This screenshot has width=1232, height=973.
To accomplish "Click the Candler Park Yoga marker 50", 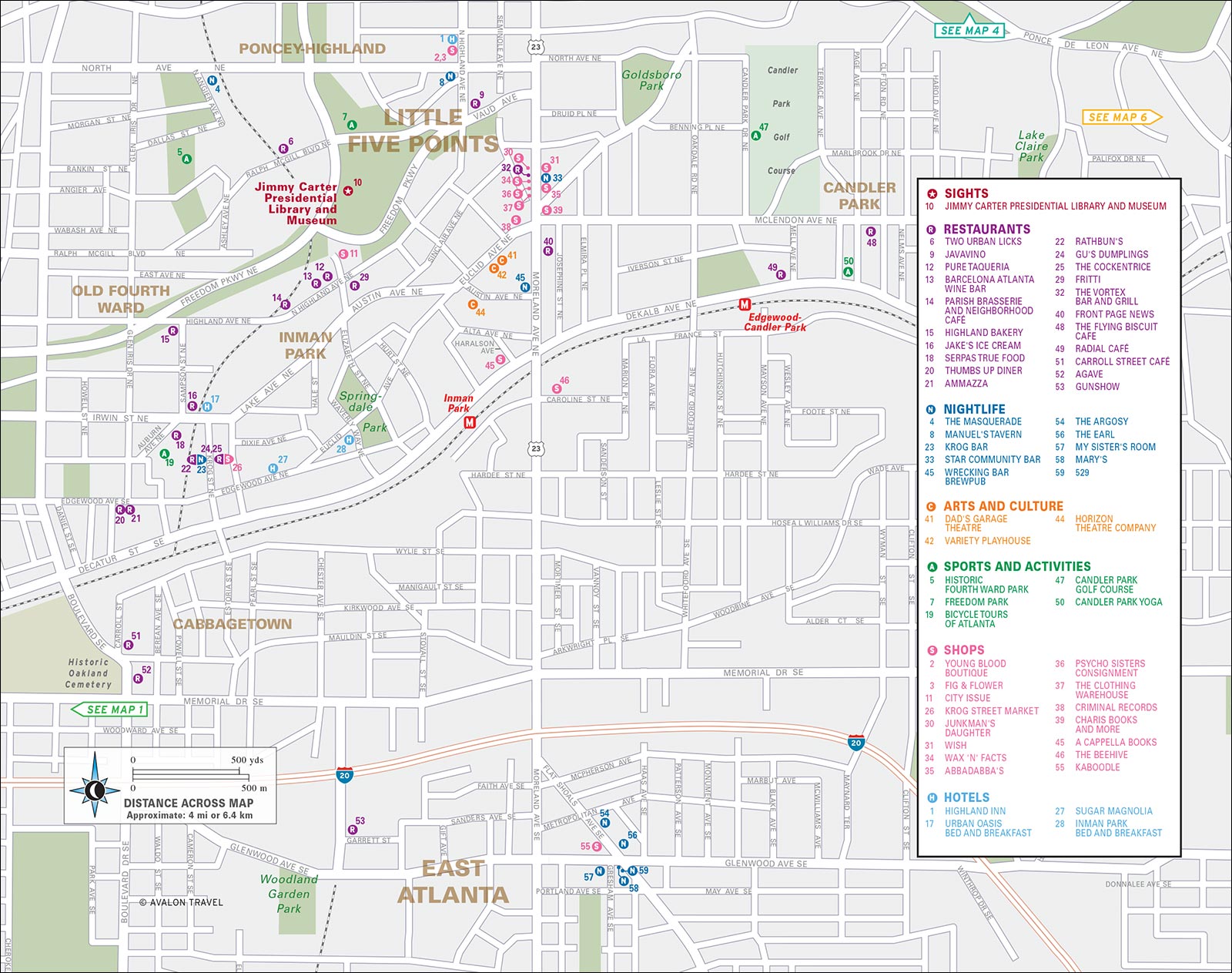I will [848, 272].
